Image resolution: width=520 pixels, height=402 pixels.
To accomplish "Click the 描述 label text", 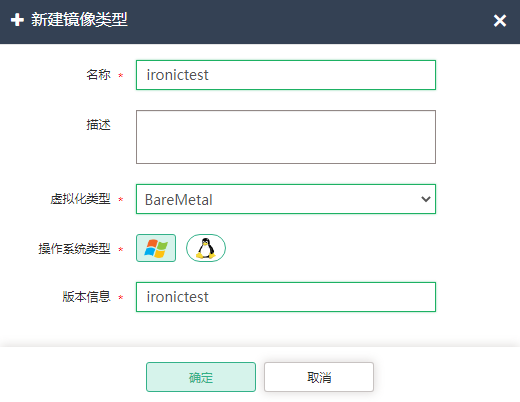I will coord(98,125).
